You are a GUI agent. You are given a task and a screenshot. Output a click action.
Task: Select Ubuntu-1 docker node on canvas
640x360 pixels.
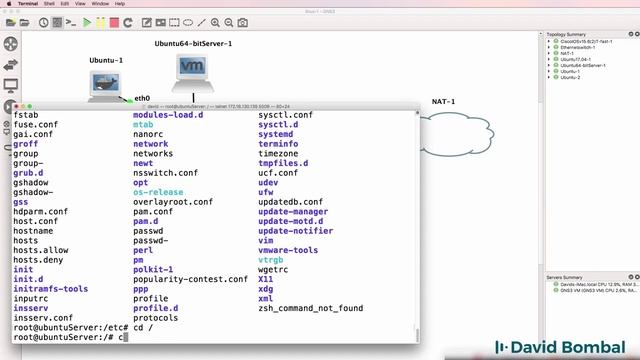click(105, 86)
